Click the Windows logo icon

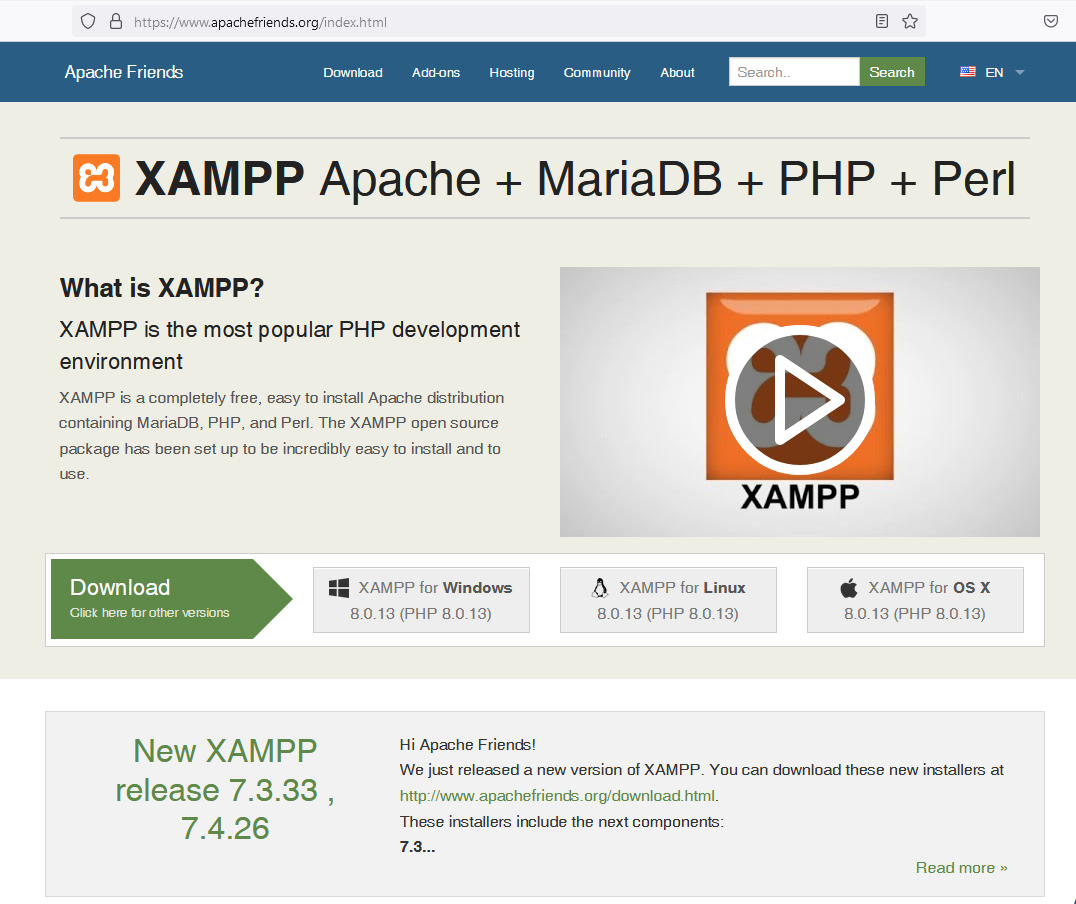[x=338, y=588]
